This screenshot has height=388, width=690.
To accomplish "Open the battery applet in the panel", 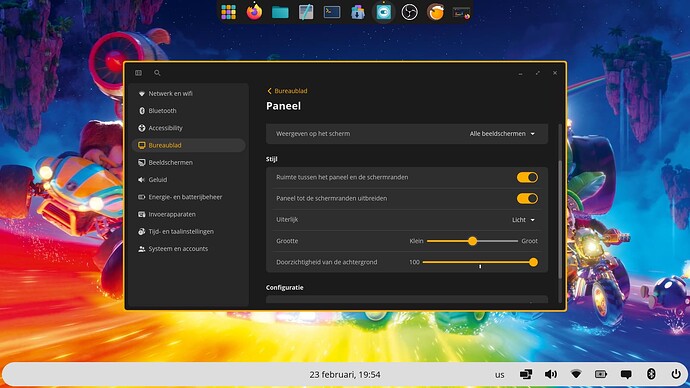I will (x=601, y=374).
